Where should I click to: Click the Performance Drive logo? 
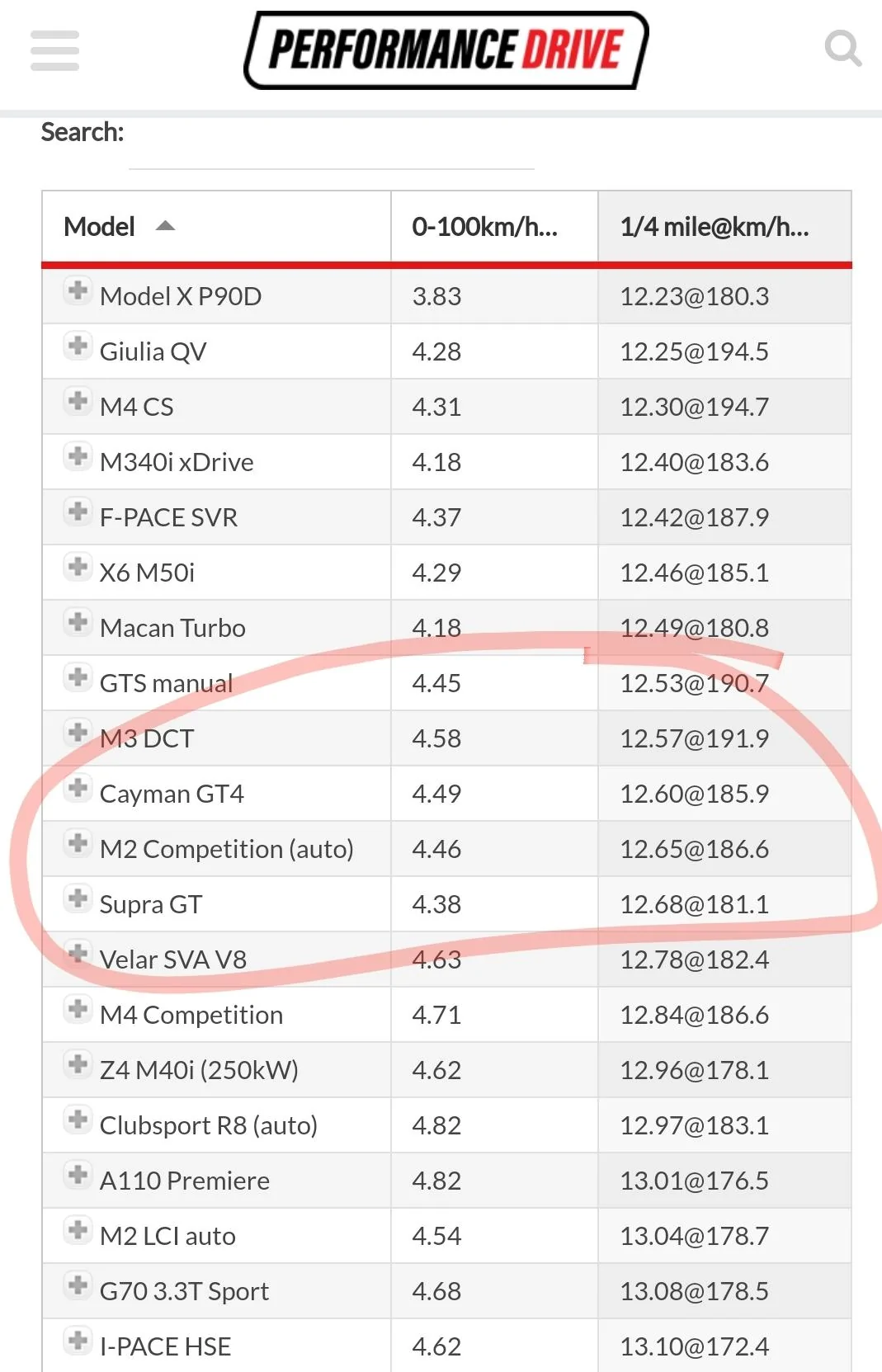pos(446,50)
